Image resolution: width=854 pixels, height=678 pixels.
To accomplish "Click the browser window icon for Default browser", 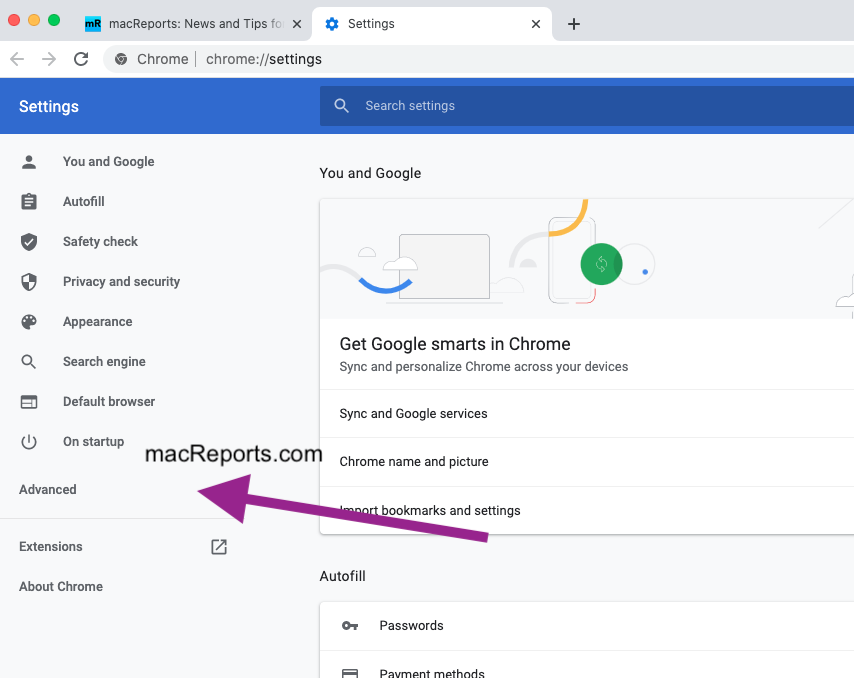I will [x=29, y=402].
